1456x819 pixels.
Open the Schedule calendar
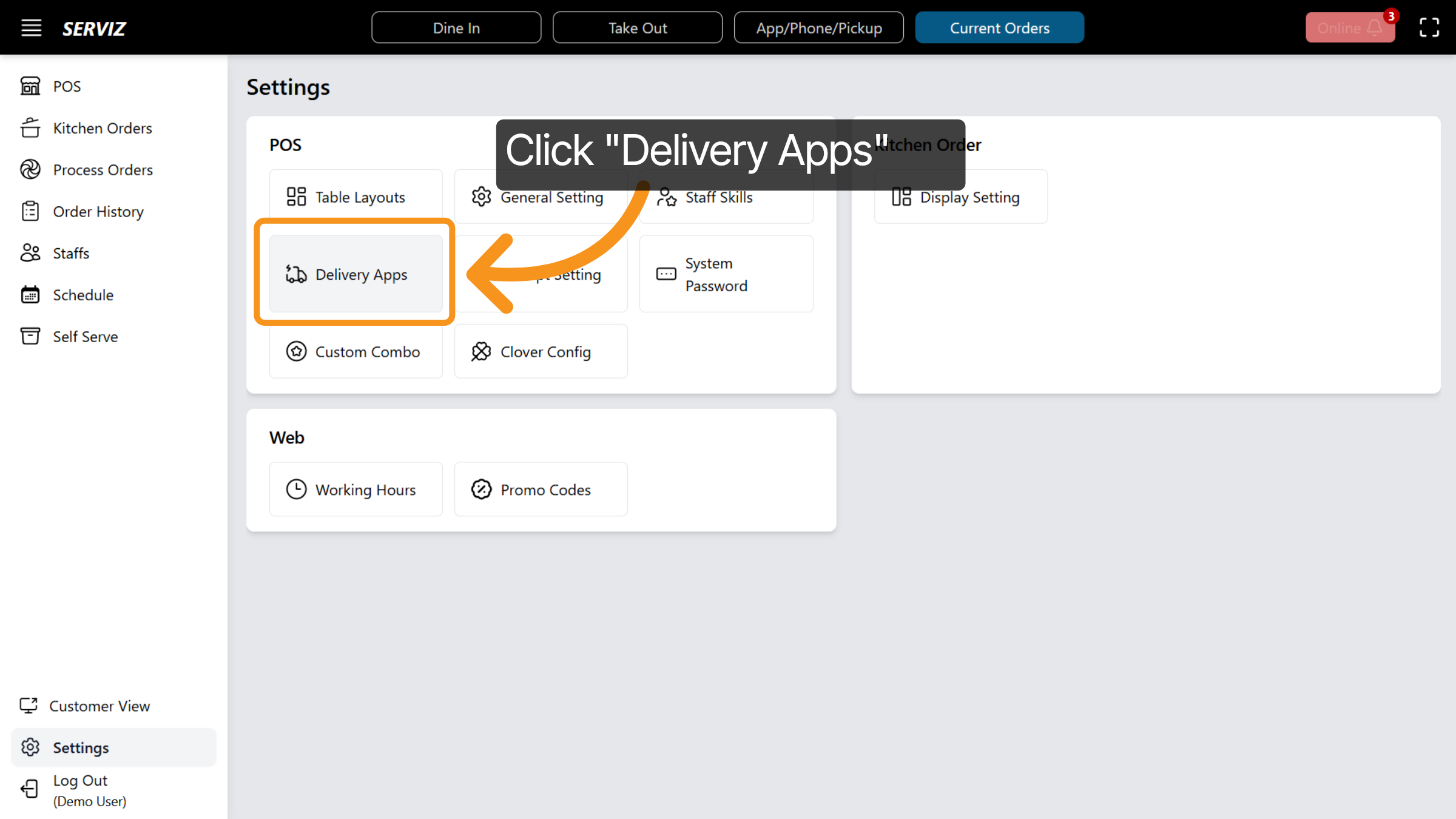click(82, 295)
